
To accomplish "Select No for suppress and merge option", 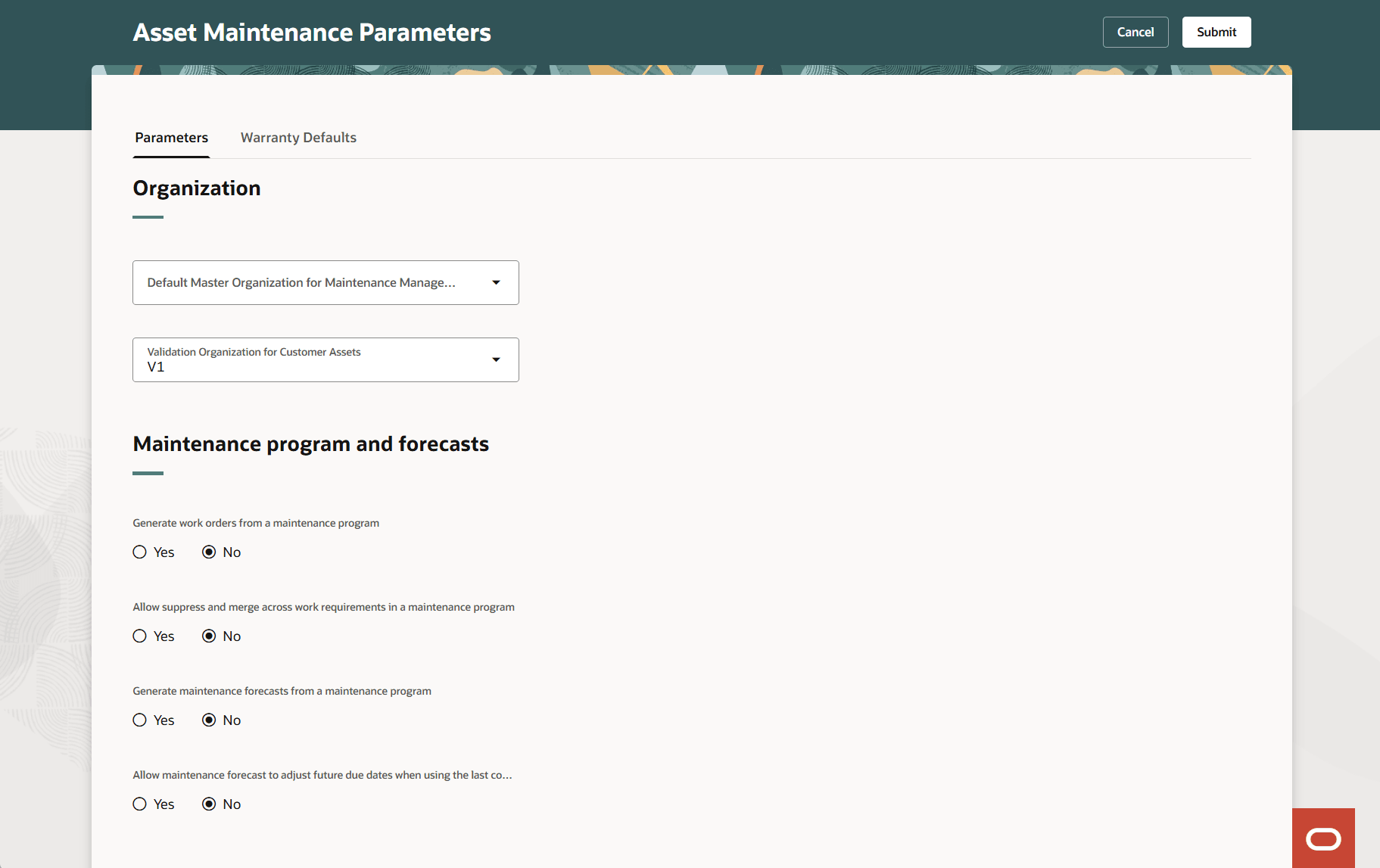I will pos(210,636).
